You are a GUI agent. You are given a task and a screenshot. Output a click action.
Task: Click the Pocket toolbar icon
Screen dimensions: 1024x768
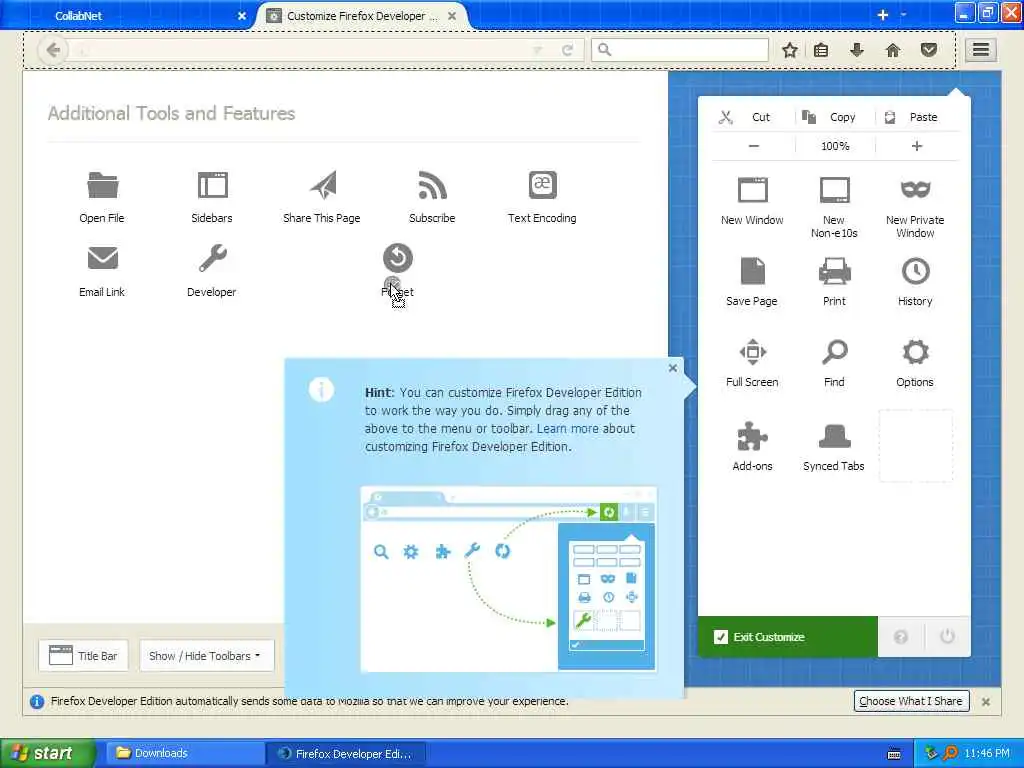point(929,50)
